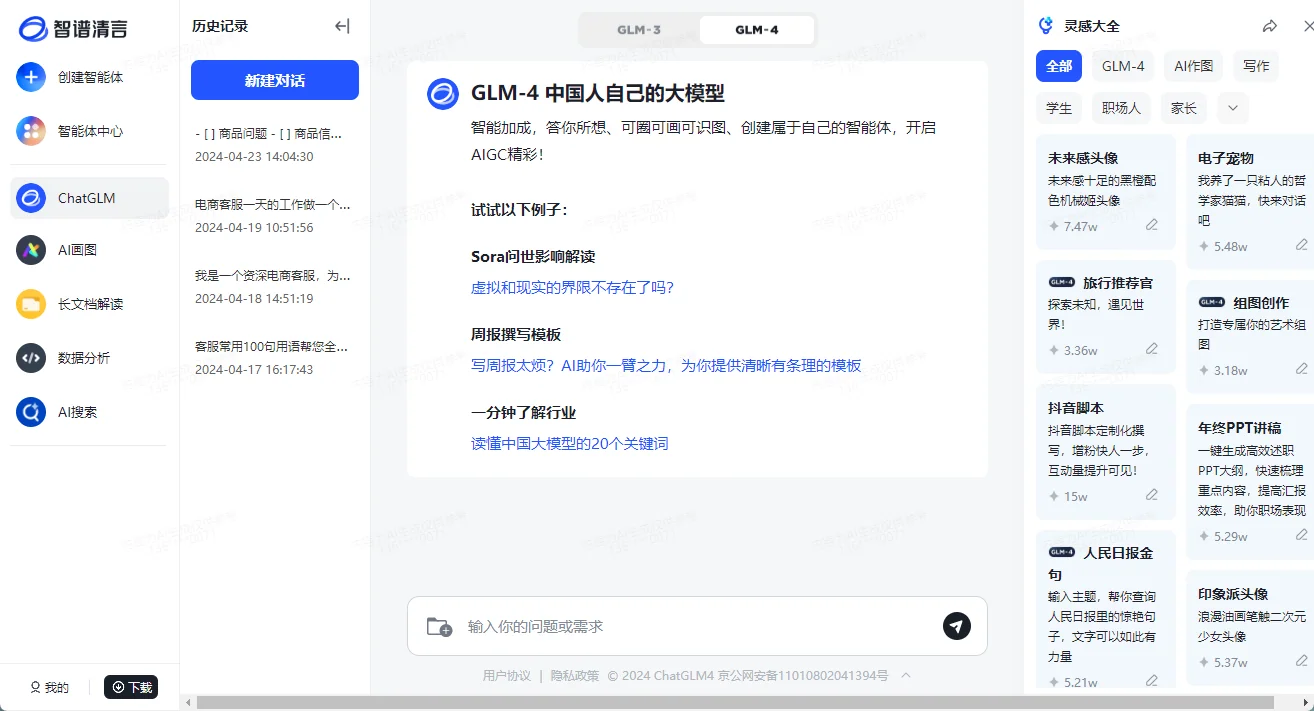The height and width of the screenshot is (711, 1314).
Task: Select the 学生 category filter
Action: click(x=1059, y=108)
